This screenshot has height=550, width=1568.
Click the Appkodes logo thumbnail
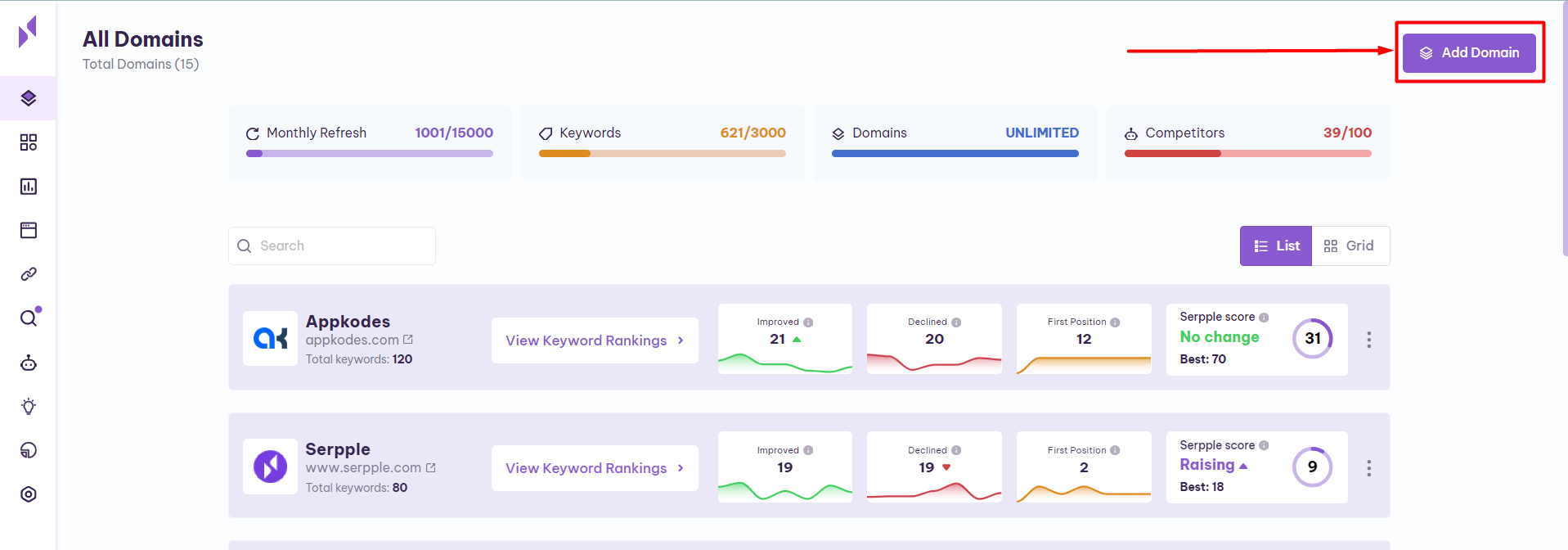pos(270,338)
